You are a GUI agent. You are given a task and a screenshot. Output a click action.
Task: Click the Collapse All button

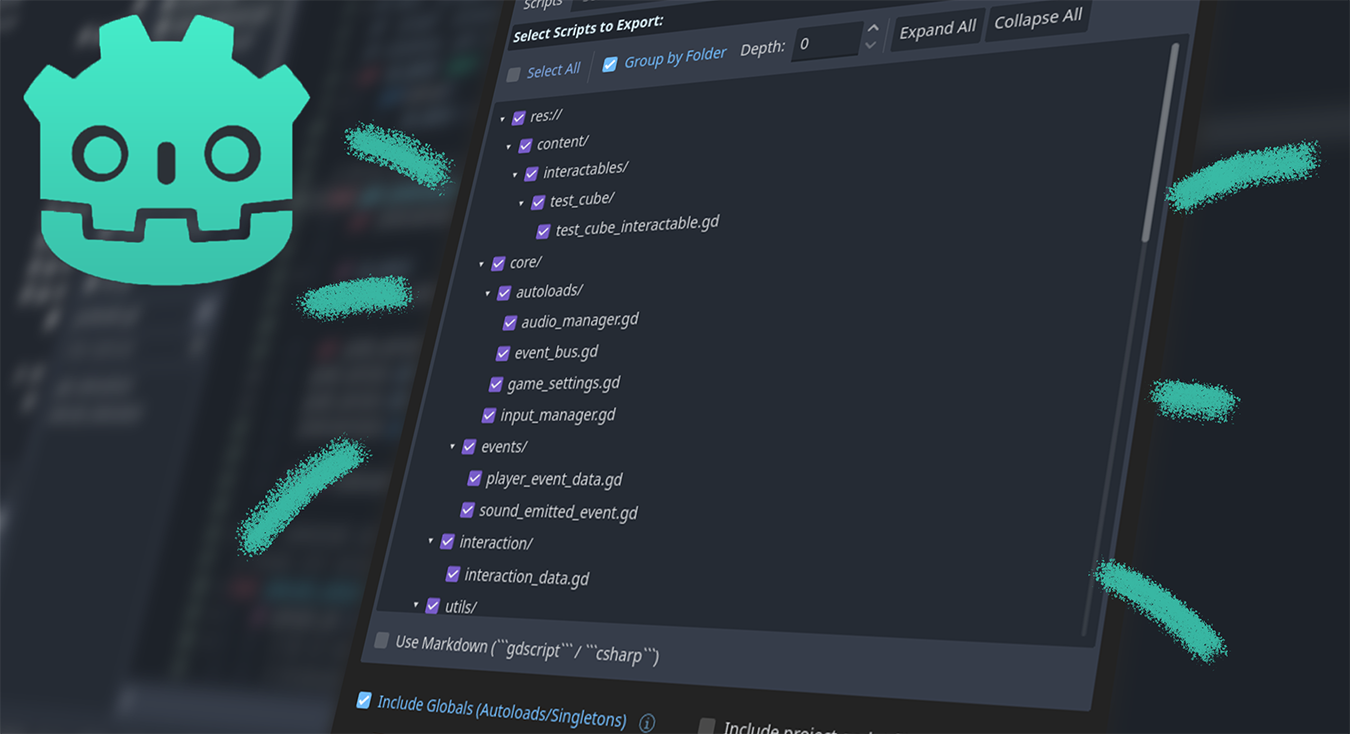1037,18
